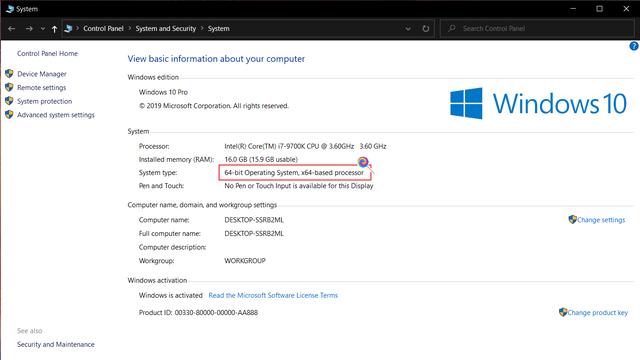
Task: Click the Back navigation arrow
Action: (11, 29)
